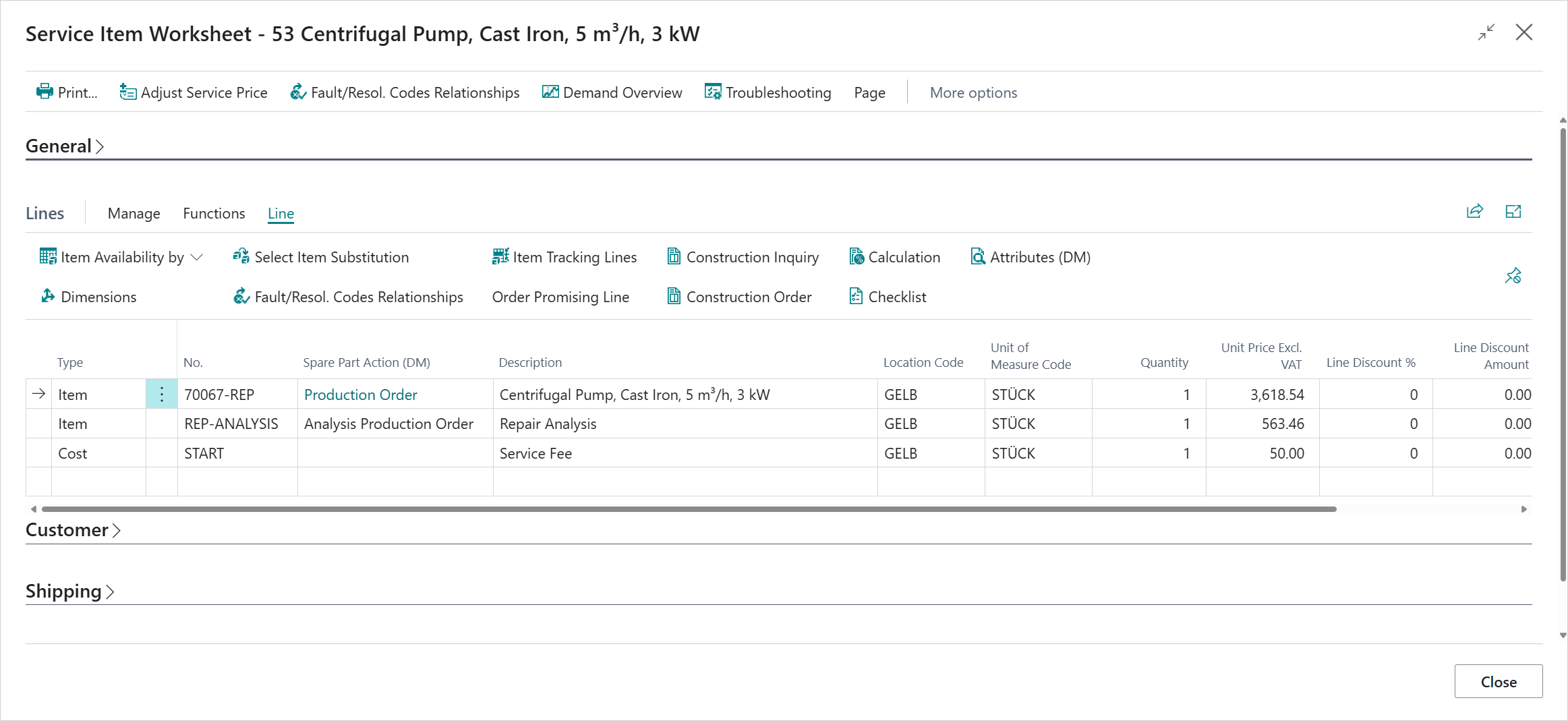Open the Demand Overview action
The height and width of the screenshot is (721, 1568).
coord(612,92)
